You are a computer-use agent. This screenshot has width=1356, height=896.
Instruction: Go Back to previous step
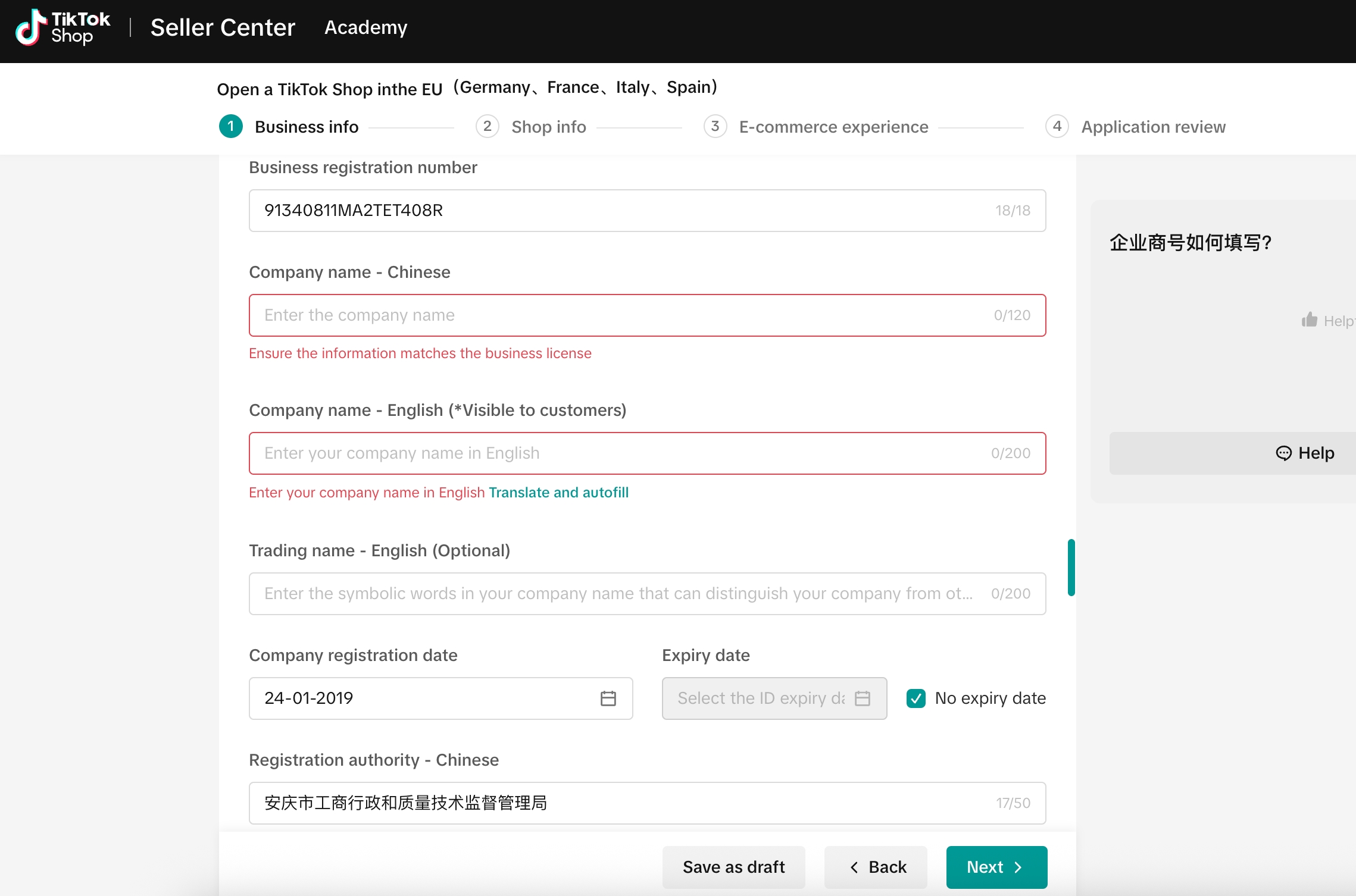876,867
